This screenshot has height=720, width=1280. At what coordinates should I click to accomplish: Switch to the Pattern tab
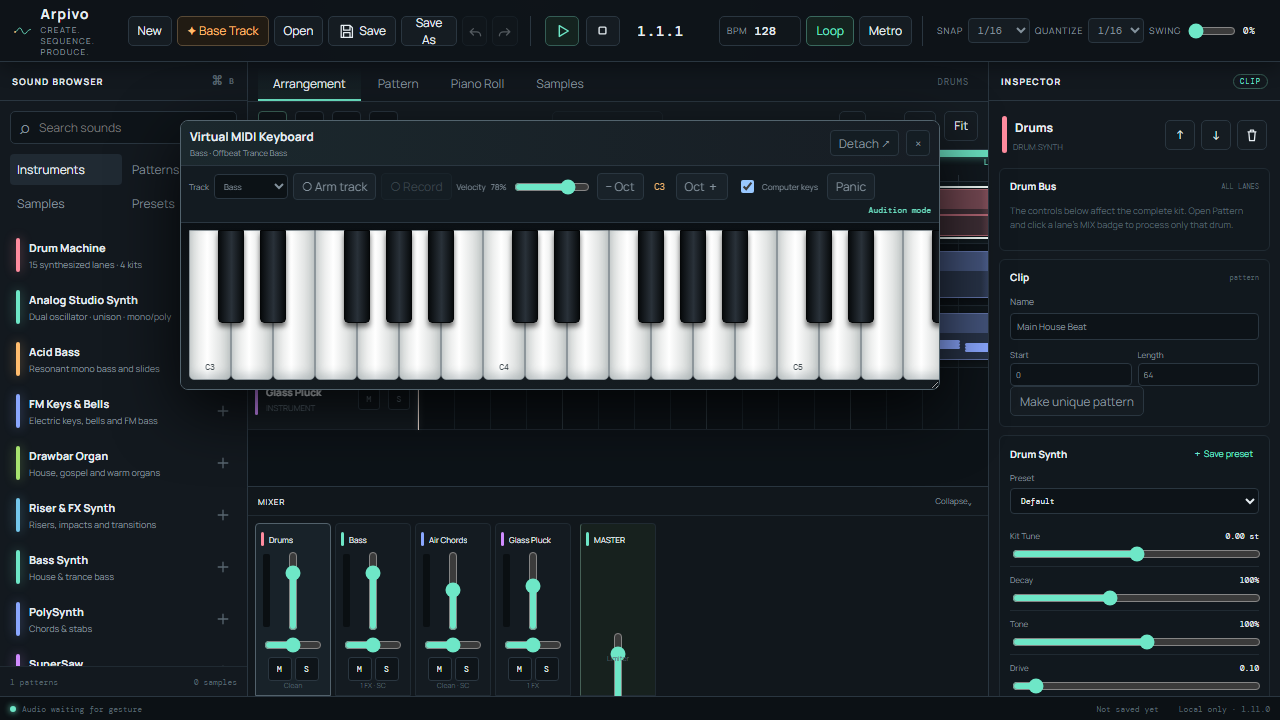398,84
